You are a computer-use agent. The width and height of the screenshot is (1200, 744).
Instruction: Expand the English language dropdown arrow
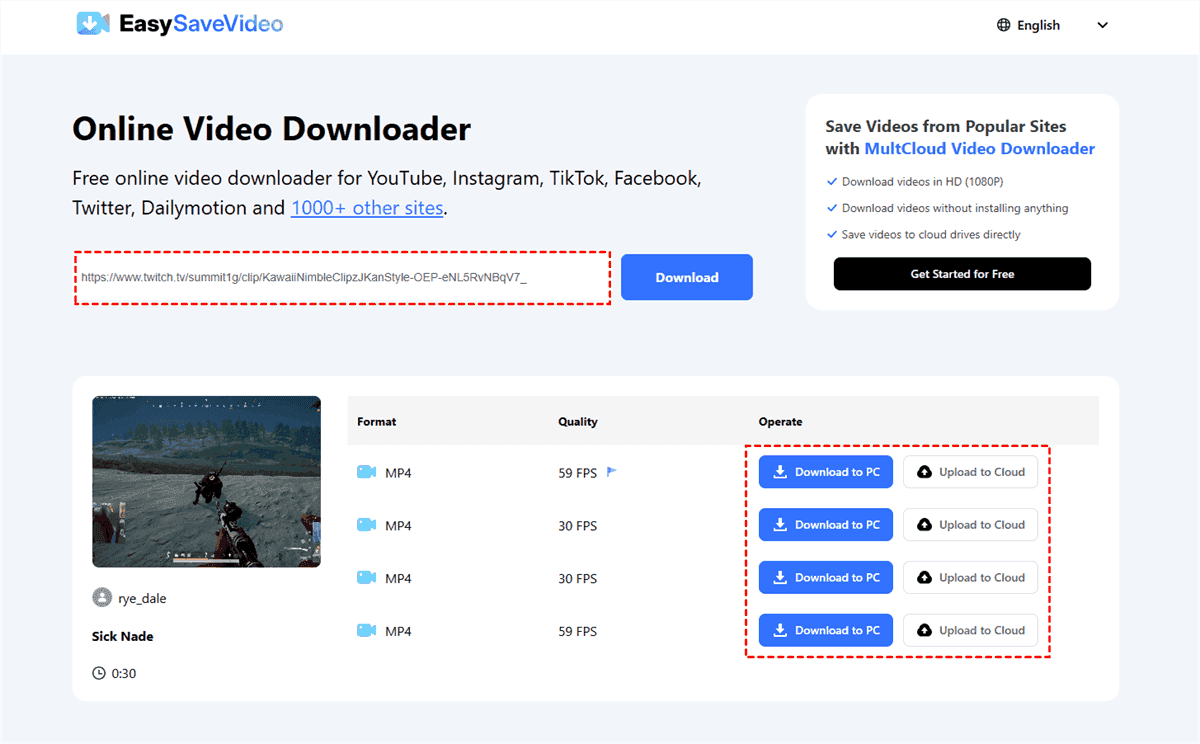pos(1103,25)
